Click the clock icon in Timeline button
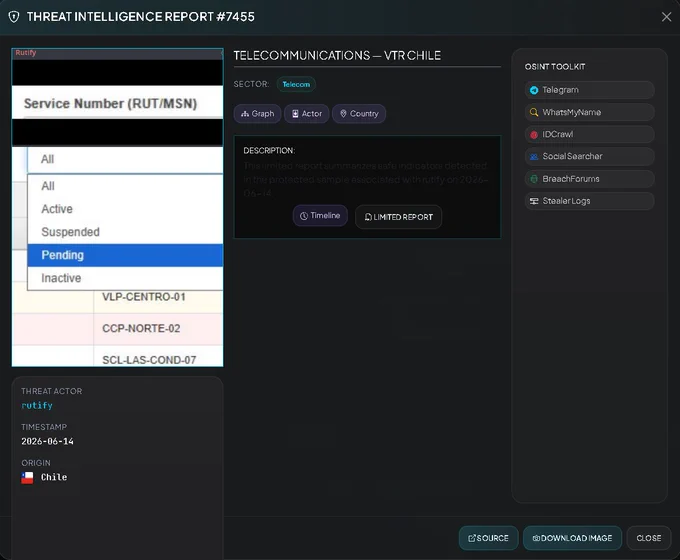 click(x=304, y=216)
